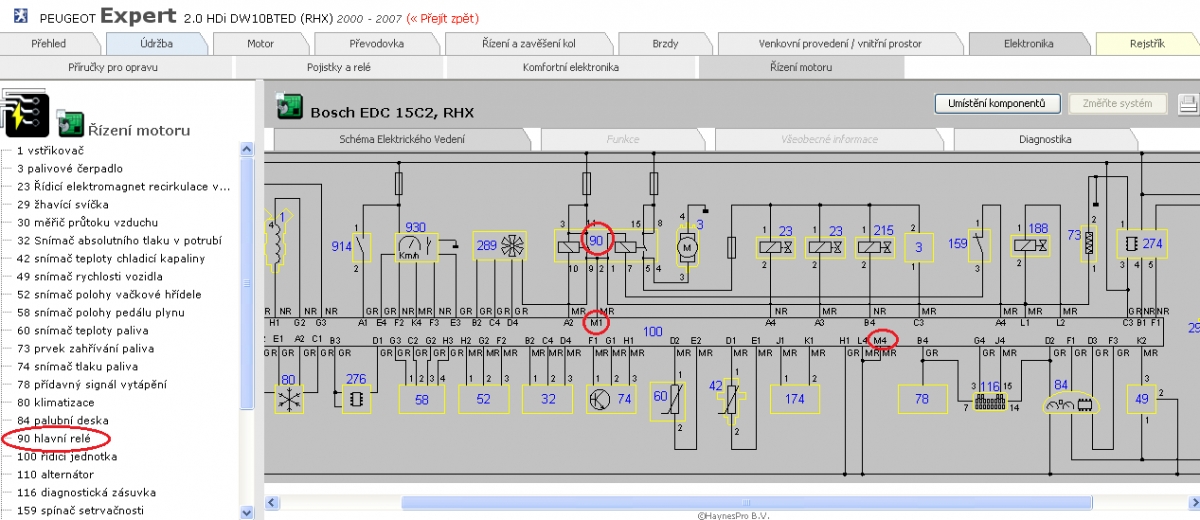Select diagnostic socket connector symbol 116

(989, 399)
